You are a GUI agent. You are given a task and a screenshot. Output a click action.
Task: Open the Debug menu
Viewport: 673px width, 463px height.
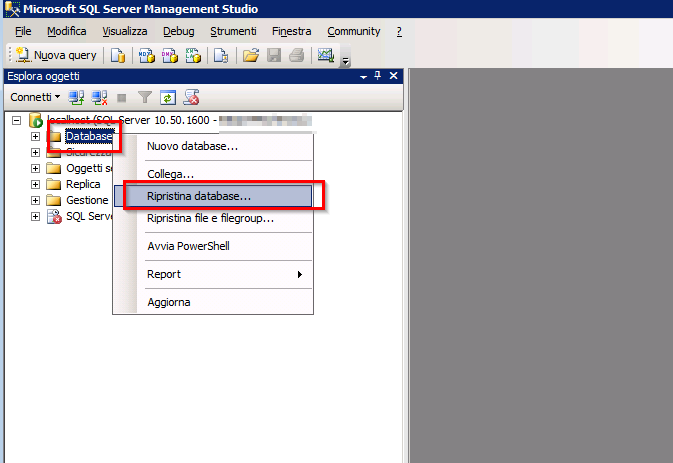coord(179,31)
